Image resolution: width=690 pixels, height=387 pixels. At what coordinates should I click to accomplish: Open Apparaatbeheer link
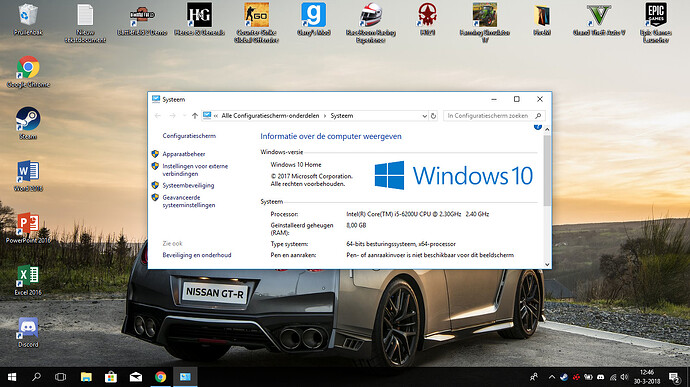[x=184, y=154]
